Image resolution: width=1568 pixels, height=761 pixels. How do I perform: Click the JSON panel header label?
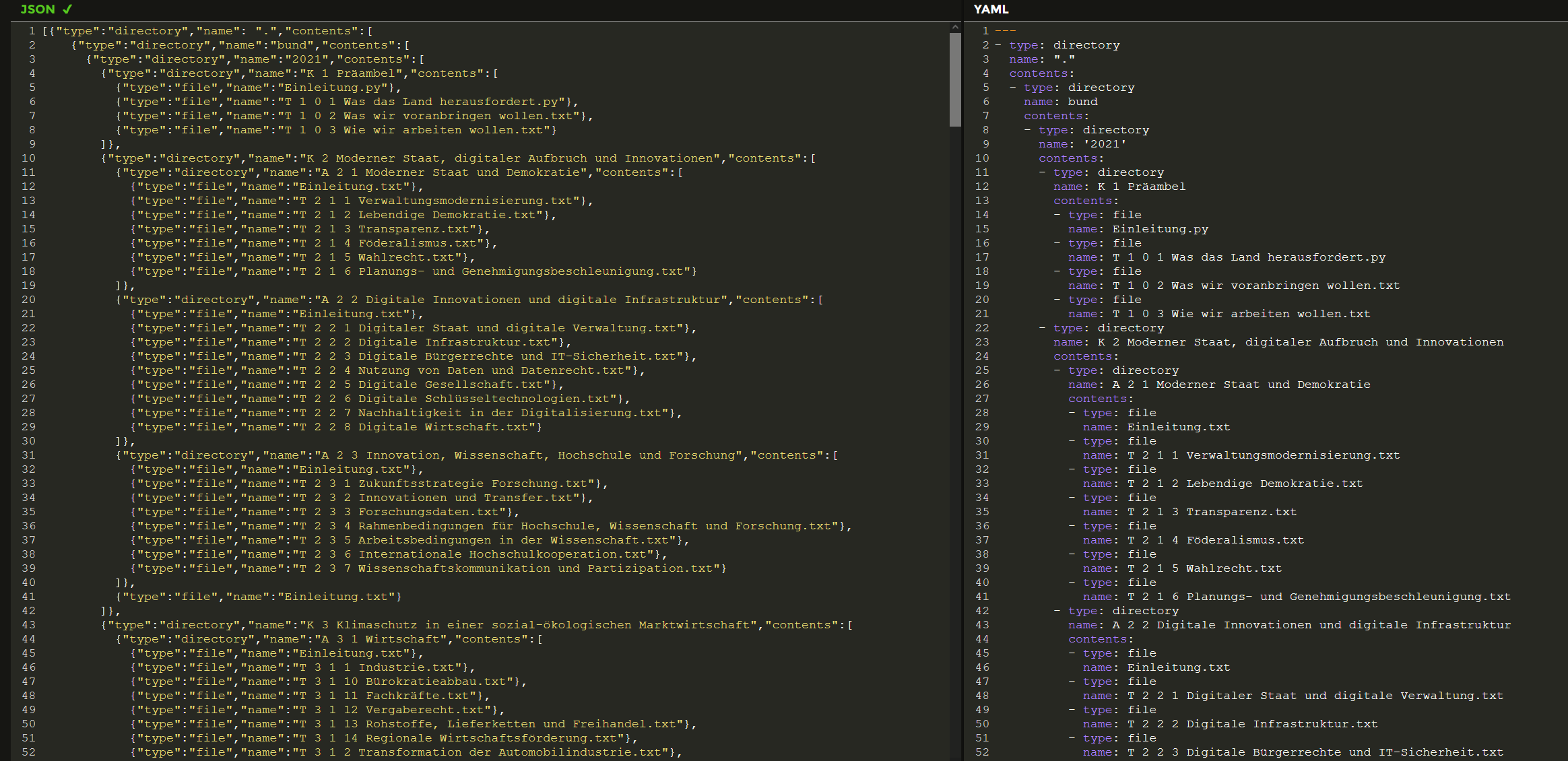[x=38, y=9]
